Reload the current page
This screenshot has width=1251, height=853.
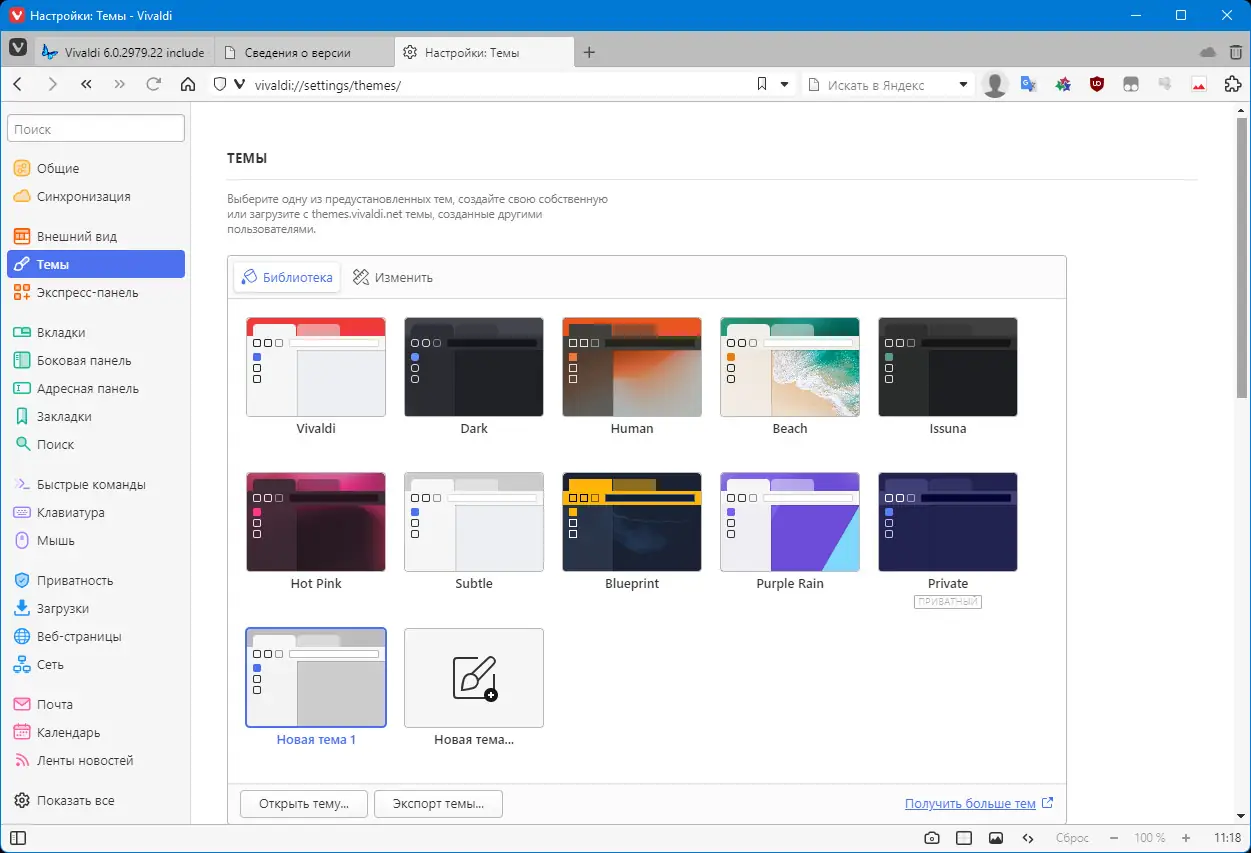154,85
